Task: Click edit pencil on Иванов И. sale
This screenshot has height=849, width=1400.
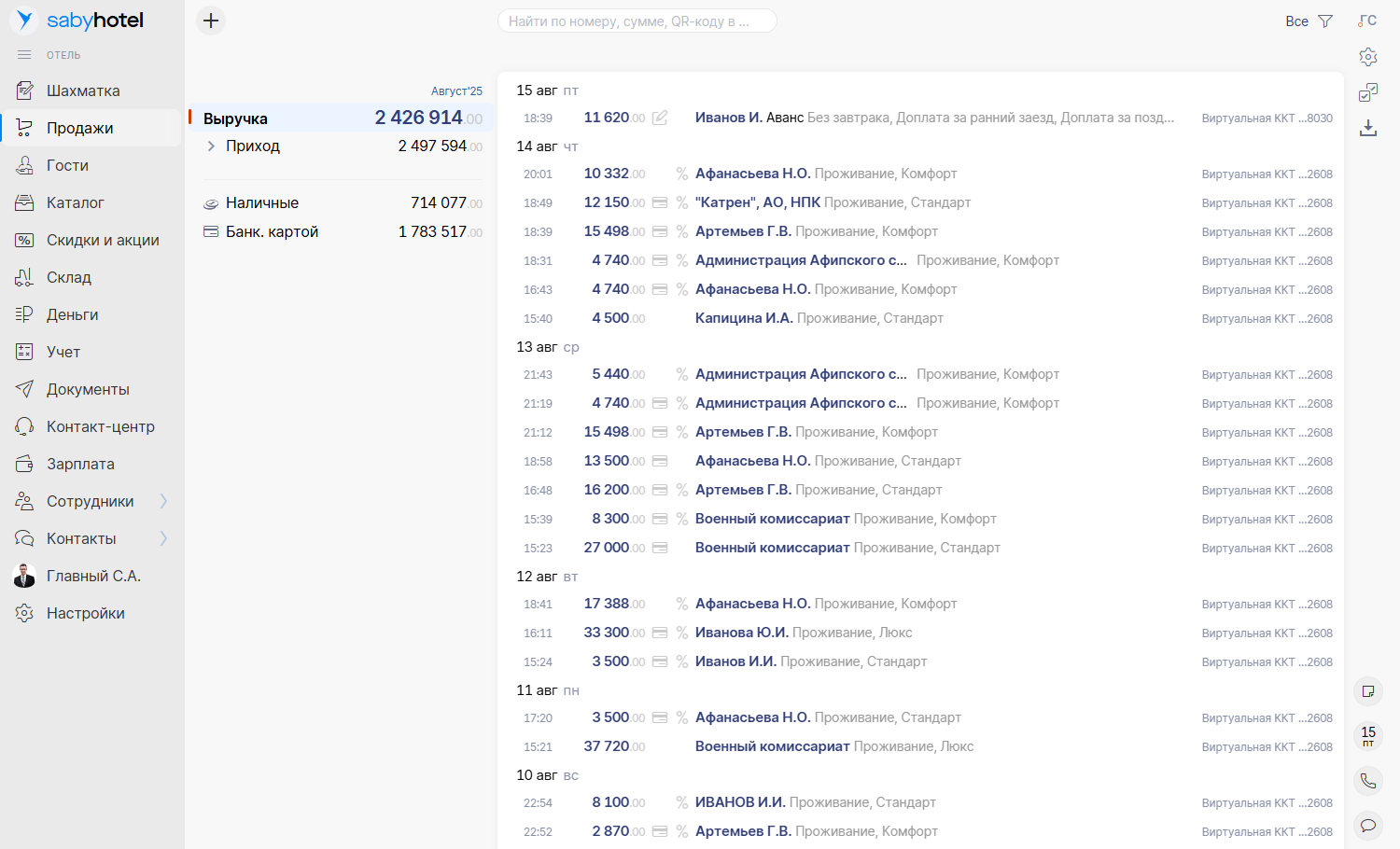Action: point(660,118)
